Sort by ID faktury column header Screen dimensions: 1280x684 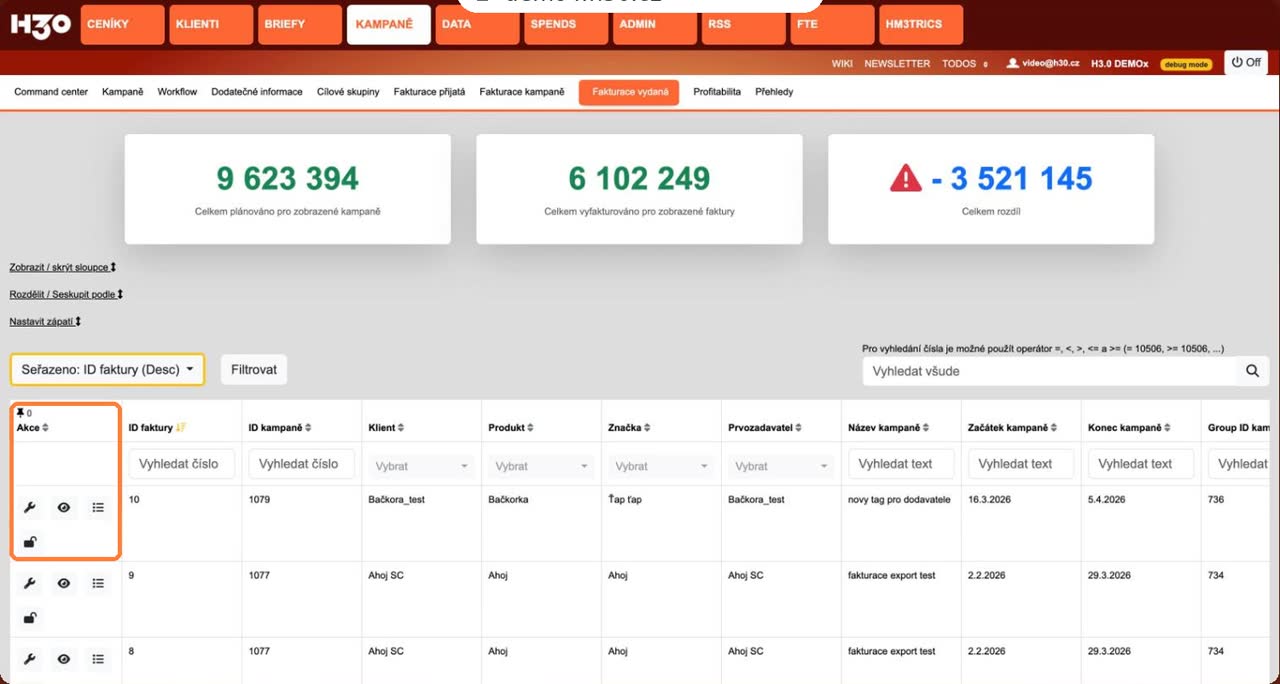[157, 428]
